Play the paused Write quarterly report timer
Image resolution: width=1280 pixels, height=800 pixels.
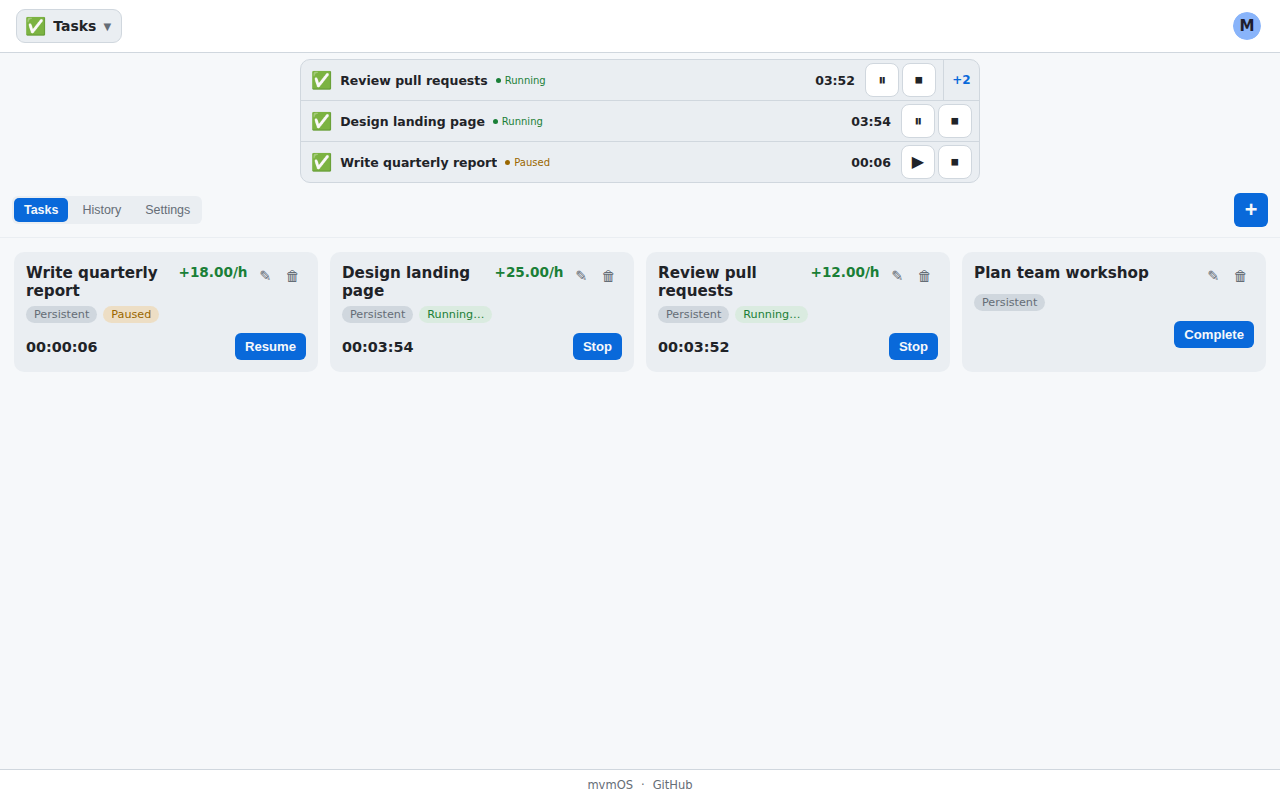click(918, 162)
